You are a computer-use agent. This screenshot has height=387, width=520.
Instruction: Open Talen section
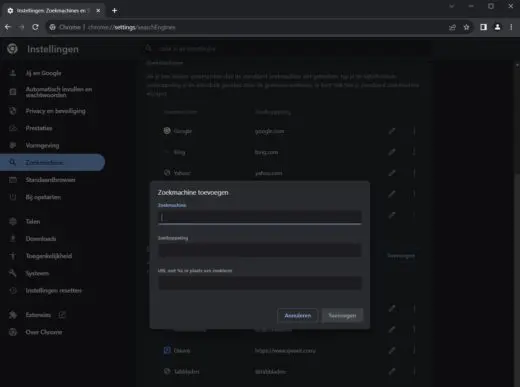33,221
